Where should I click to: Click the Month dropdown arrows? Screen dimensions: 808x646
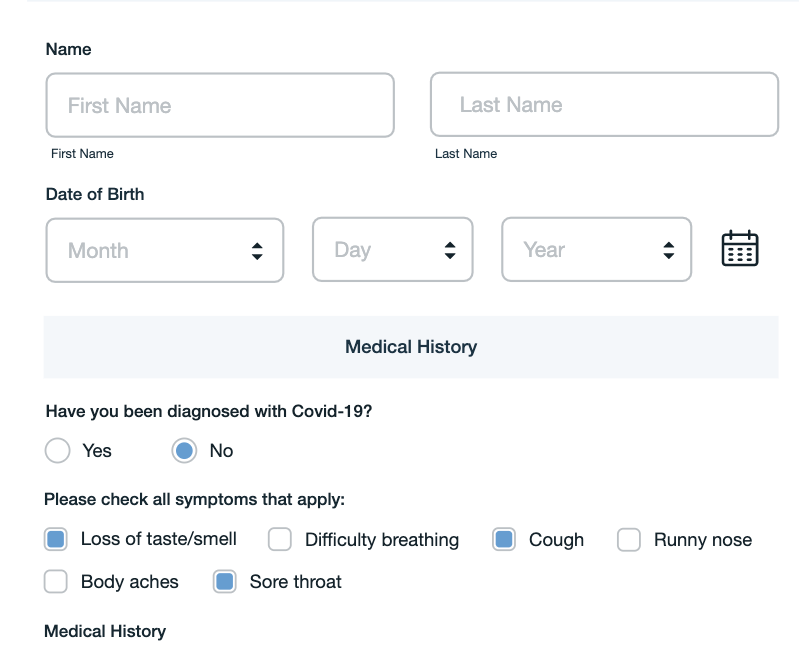[257, 250]
